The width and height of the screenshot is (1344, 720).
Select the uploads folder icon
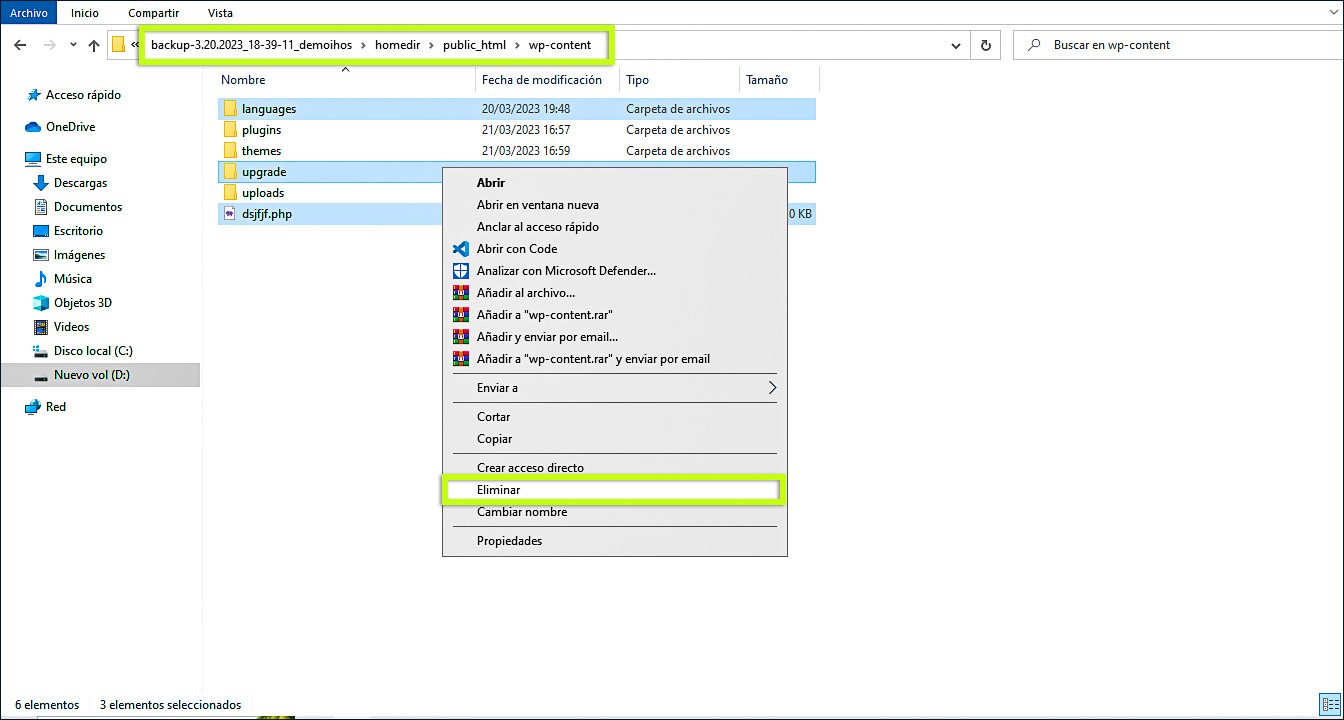pos(229,192)
